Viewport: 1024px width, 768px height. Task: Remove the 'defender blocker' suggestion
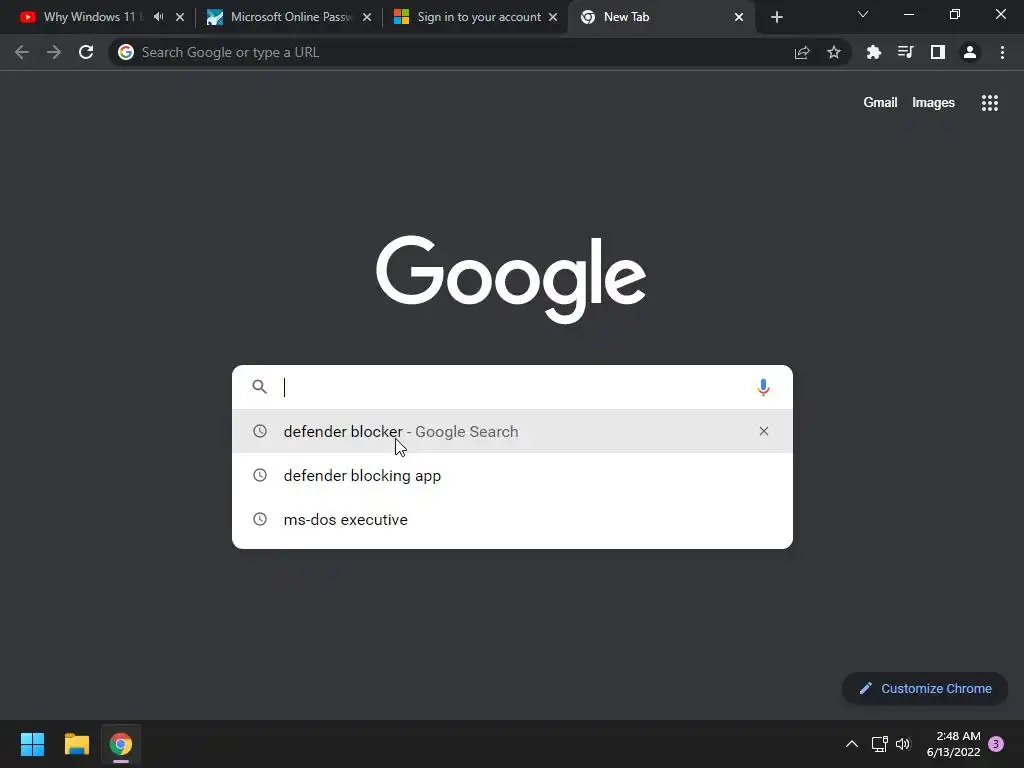click(763, 431)
